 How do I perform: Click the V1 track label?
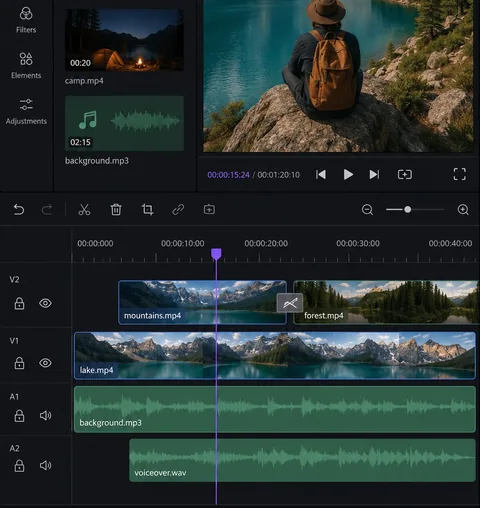click(14, 341)
